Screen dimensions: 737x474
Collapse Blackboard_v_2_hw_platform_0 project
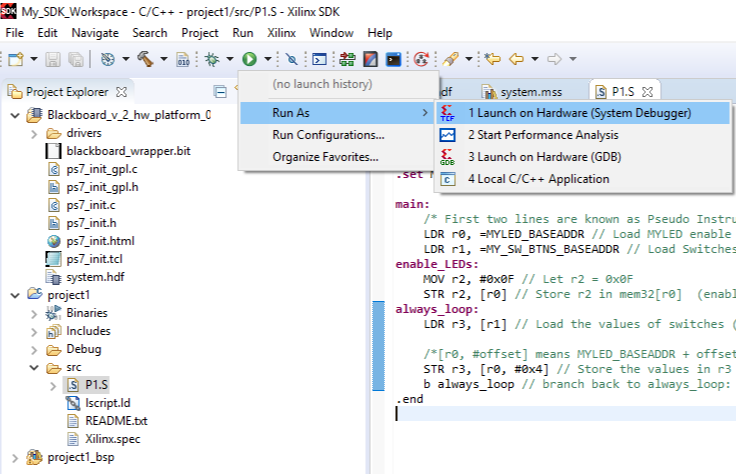click(x=15, y=115)
